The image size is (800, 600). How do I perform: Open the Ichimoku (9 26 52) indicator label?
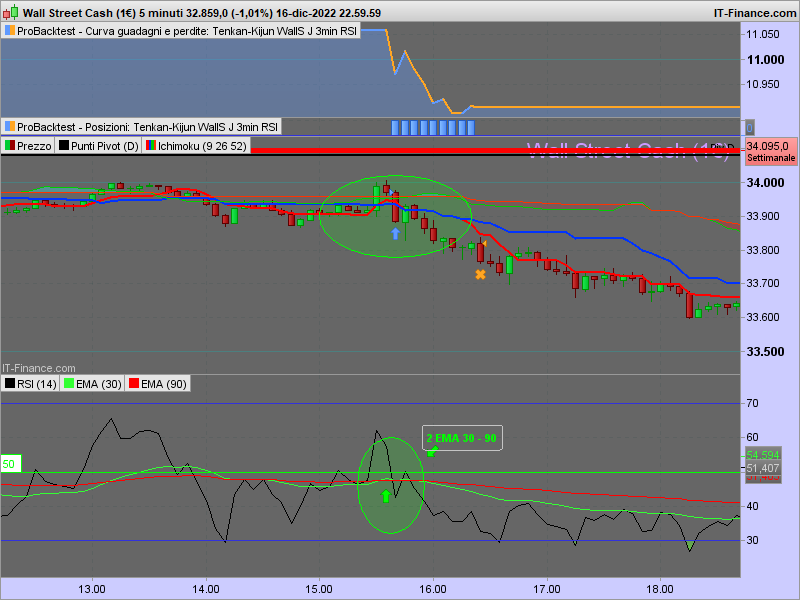(196, 146)
